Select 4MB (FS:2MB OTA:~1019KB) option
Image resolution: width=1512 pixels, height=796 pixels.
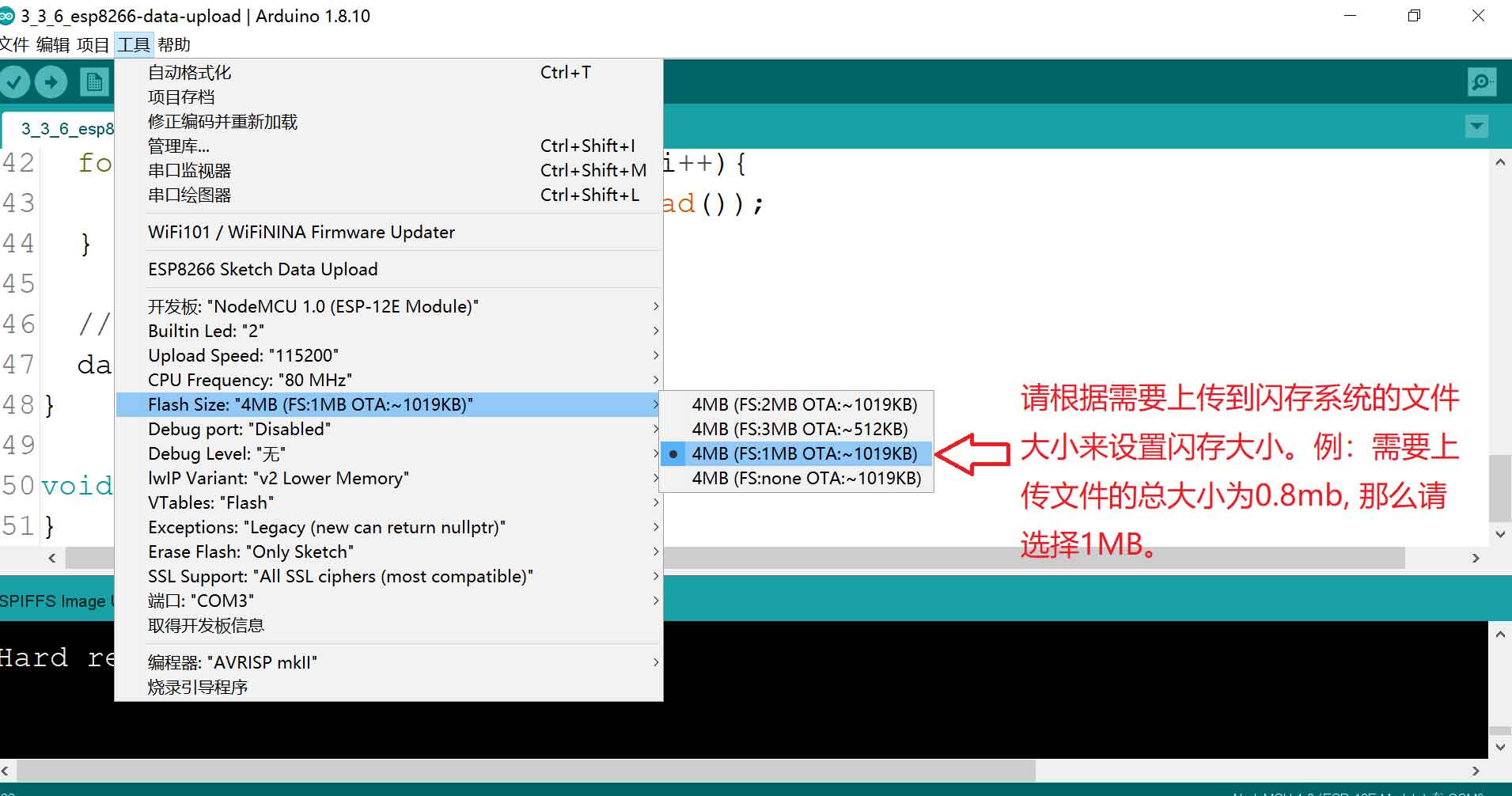[x=796, y=405]
